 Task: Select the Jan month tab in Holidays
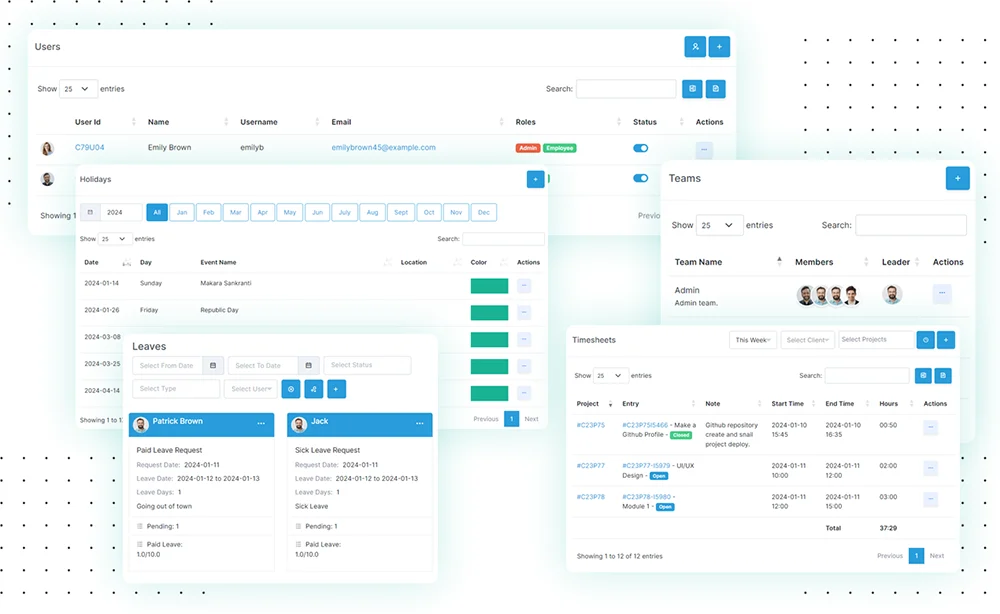coord(182,213)
